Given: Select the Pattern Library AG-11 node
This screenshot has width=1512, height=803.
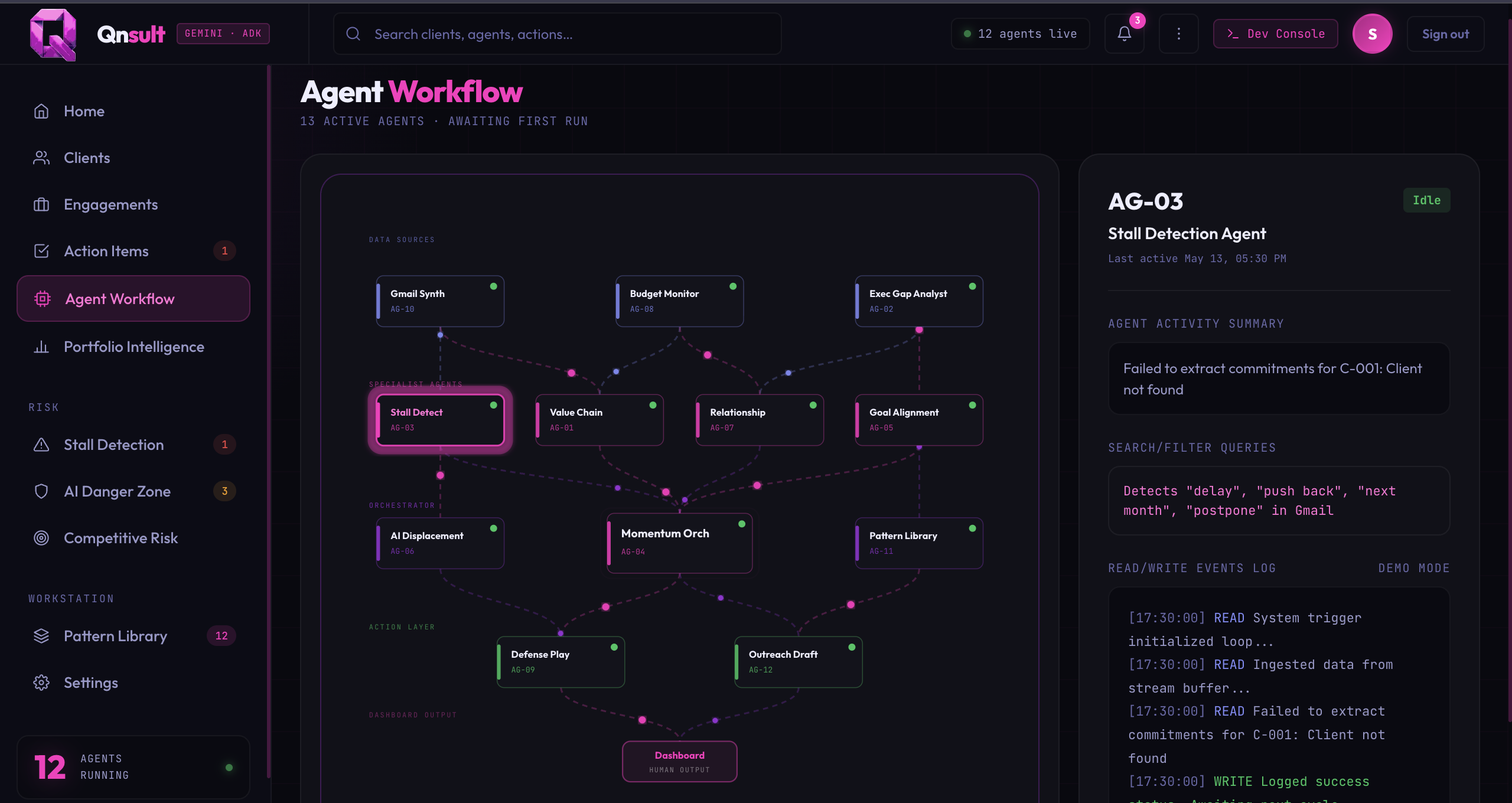Looking at the screenshot, I should click(919, 543).
